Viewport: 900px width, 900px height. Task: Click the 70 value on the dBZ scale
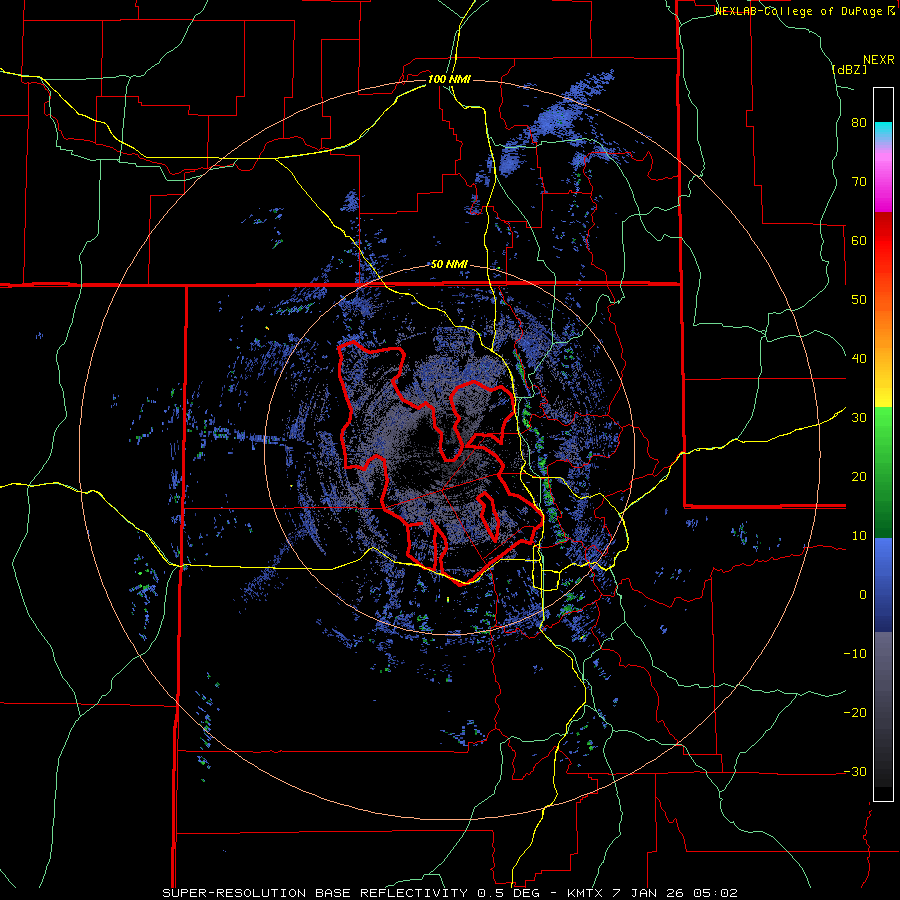point(859,182)
